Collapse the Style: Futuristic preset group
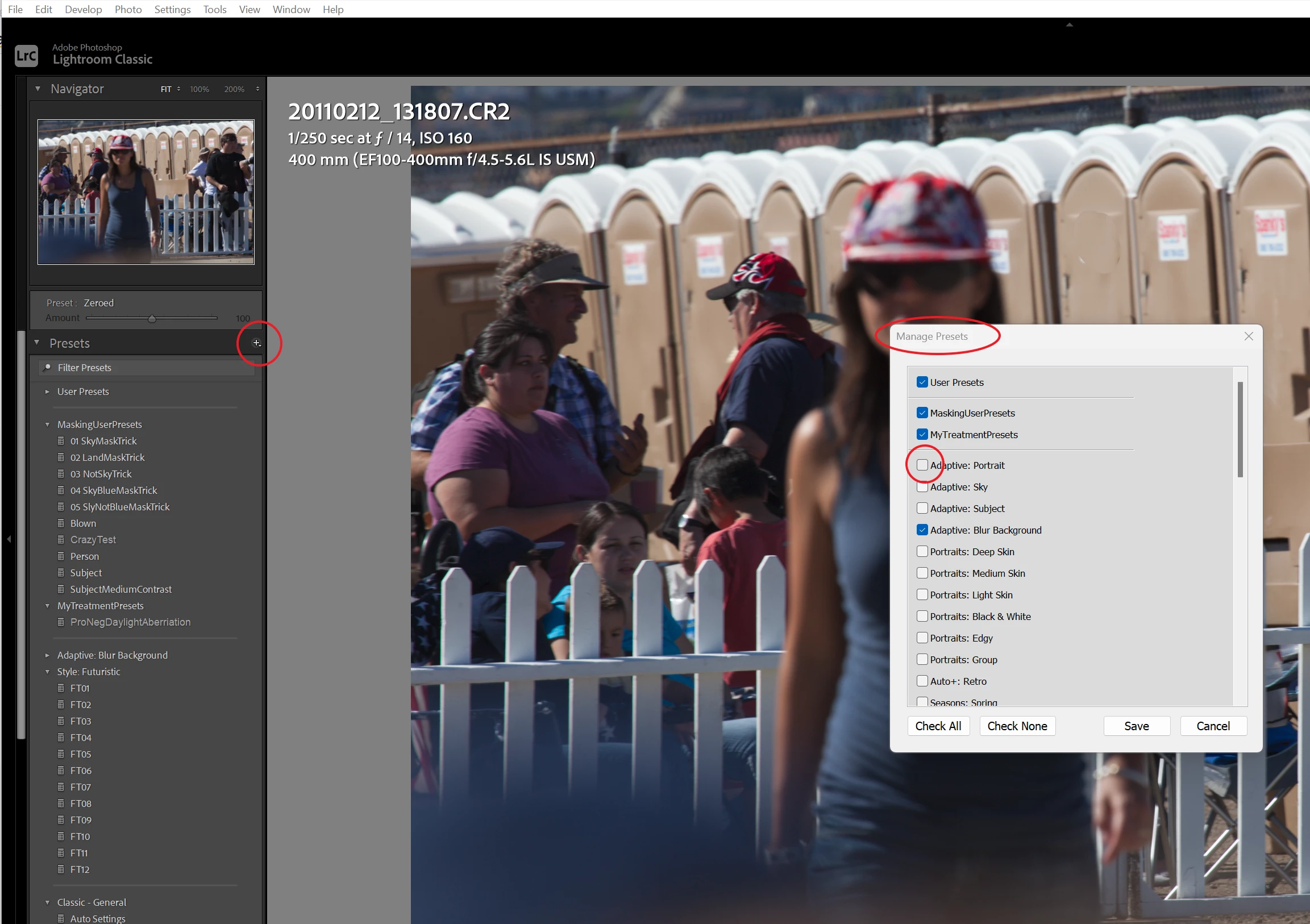 (x=47, y=672)
